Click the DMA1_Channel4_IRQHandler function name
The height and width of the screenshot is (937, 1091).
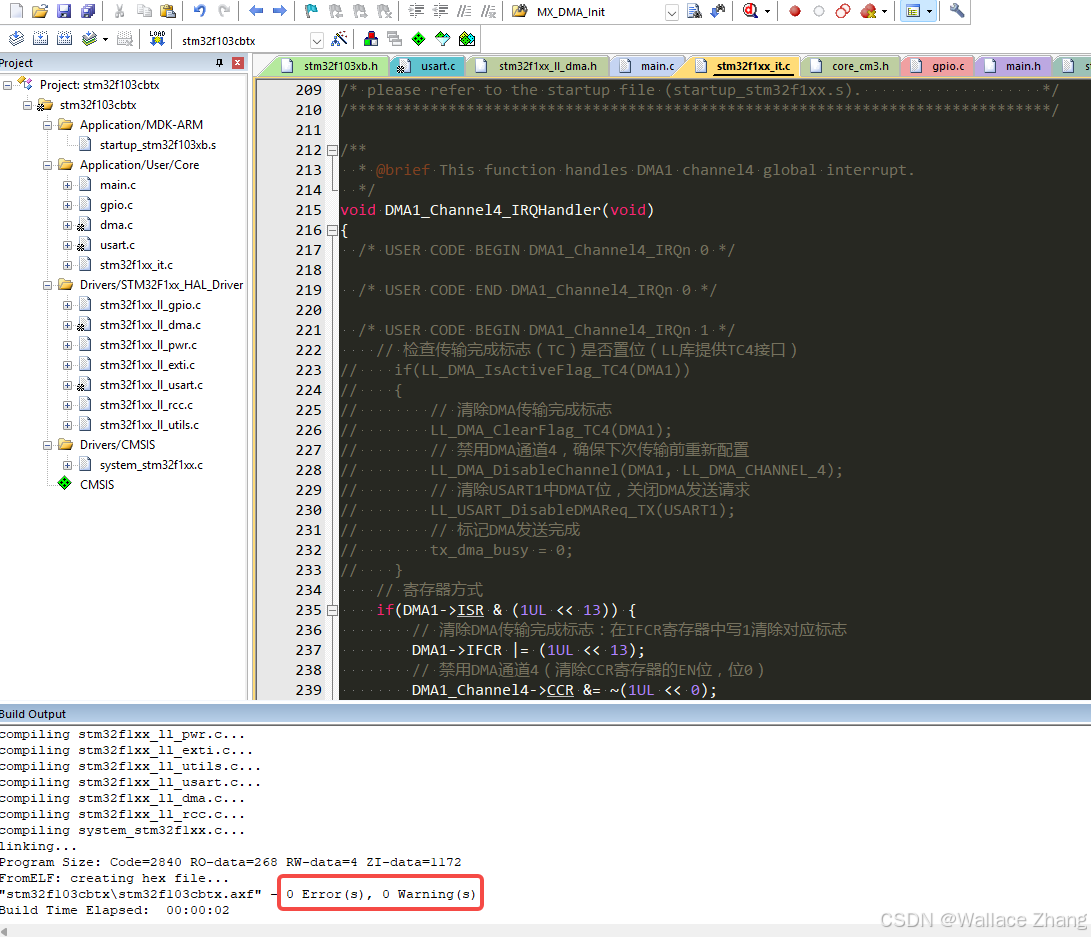(x=493, y=210)
